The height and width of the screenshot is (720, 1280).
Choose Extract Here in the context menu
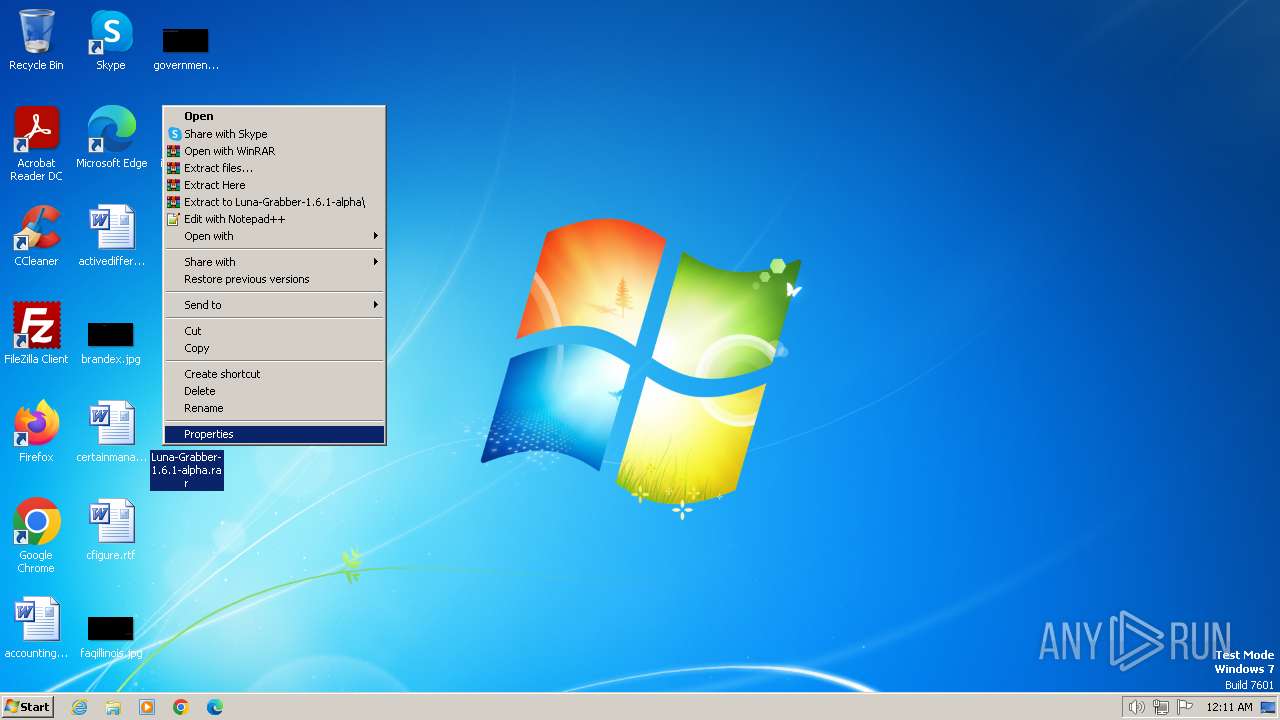[274, 185]
